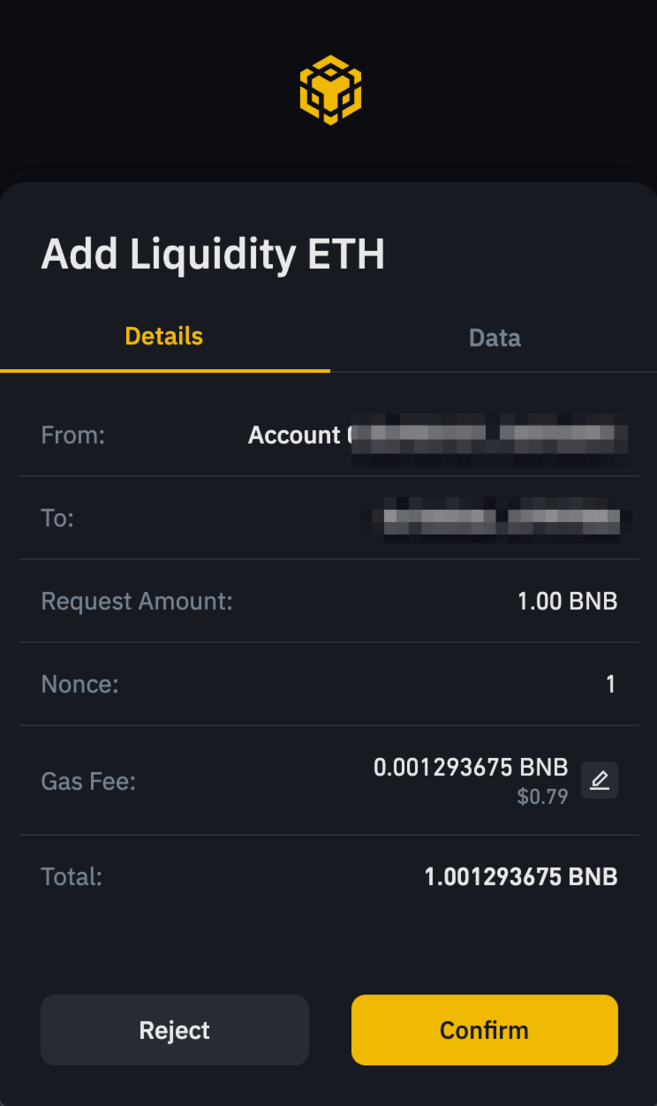Viewport: 657px width, 1106px height.
Task: Switch to the Details tab
Action: [164, 336]
